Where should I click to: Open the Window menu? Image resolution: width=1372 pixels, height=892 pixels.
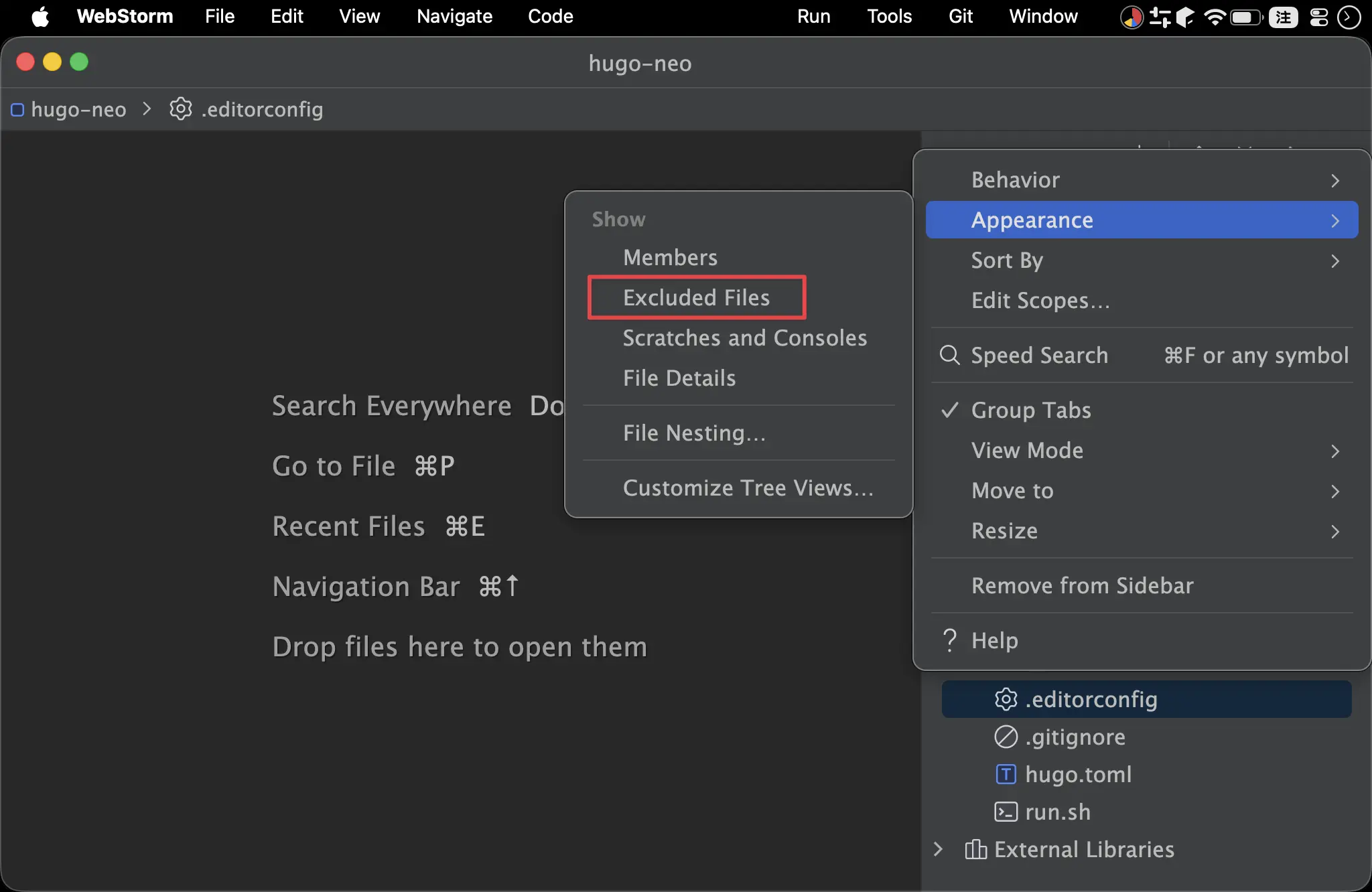tap(1043, 16)
